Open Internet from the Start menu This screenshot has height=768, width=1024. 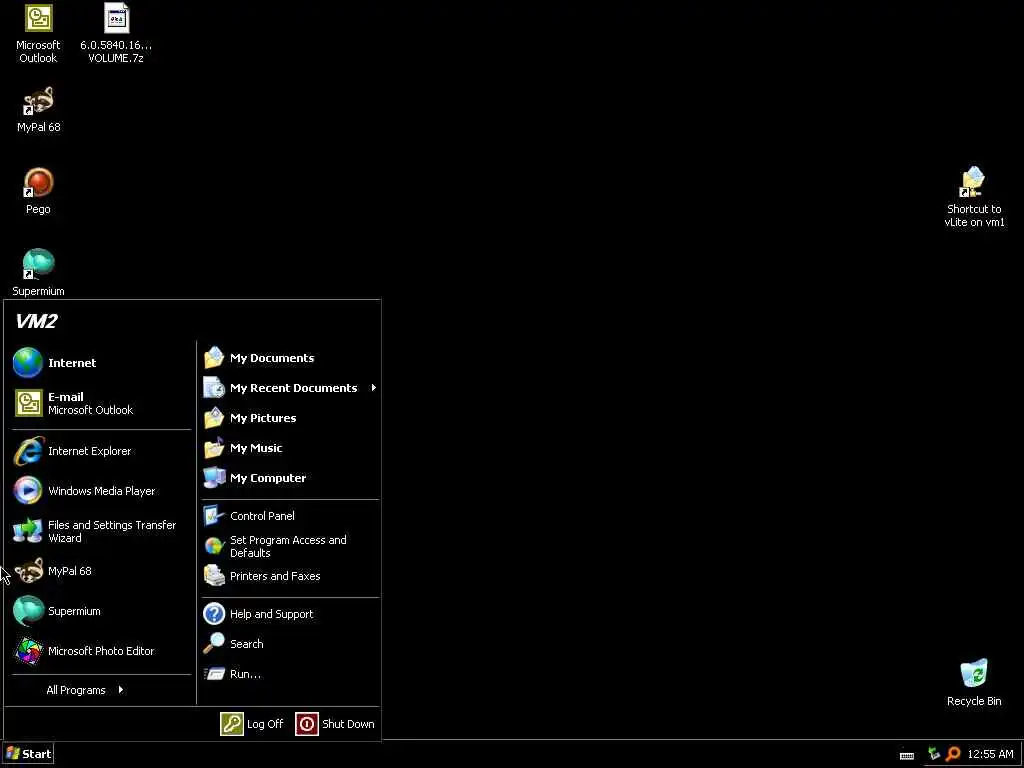[x=102, y=362]
